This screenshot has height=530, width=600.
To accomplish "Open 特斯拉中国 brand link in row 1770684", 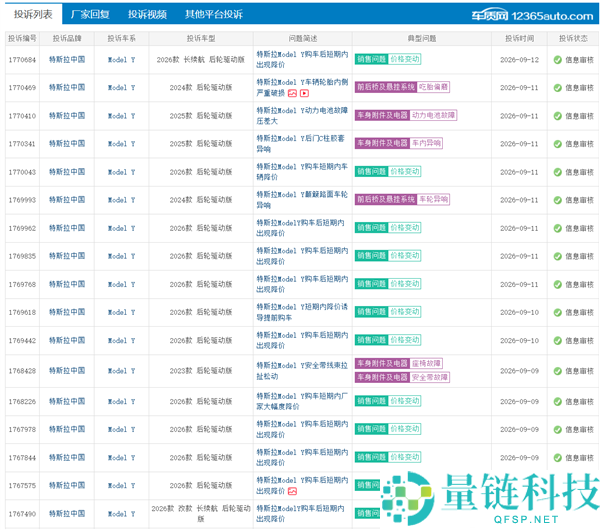I will coord(67,59).
